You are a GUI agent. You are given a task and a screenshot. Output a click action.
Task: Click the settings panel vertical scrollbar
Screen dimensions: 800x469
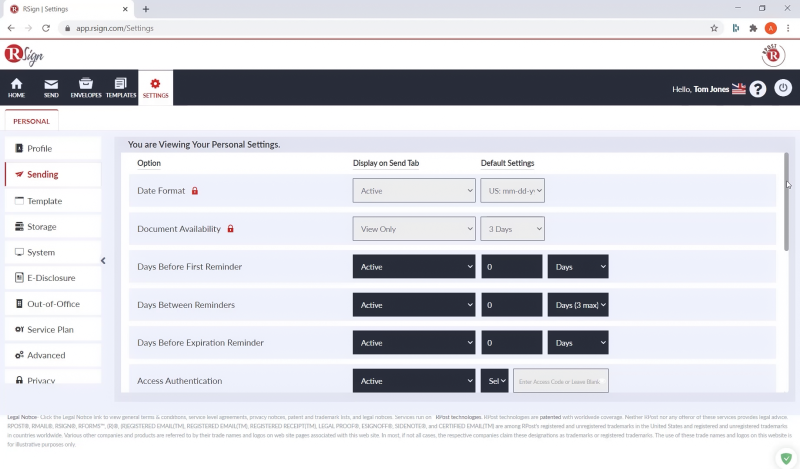[786, 202]
